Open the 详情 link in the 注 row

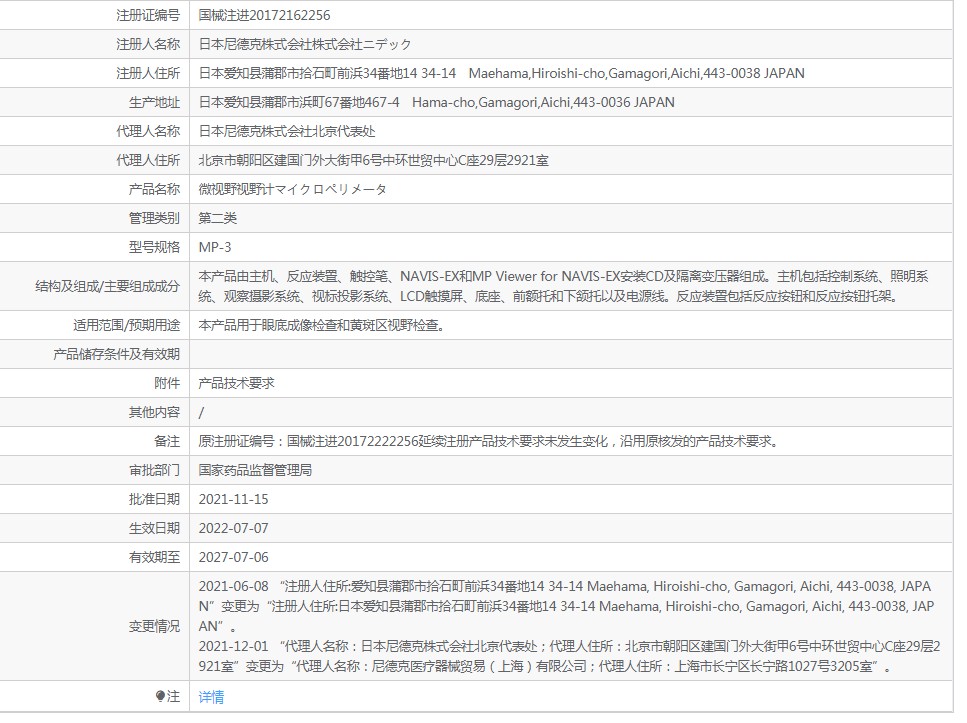(x=211, y=697)
